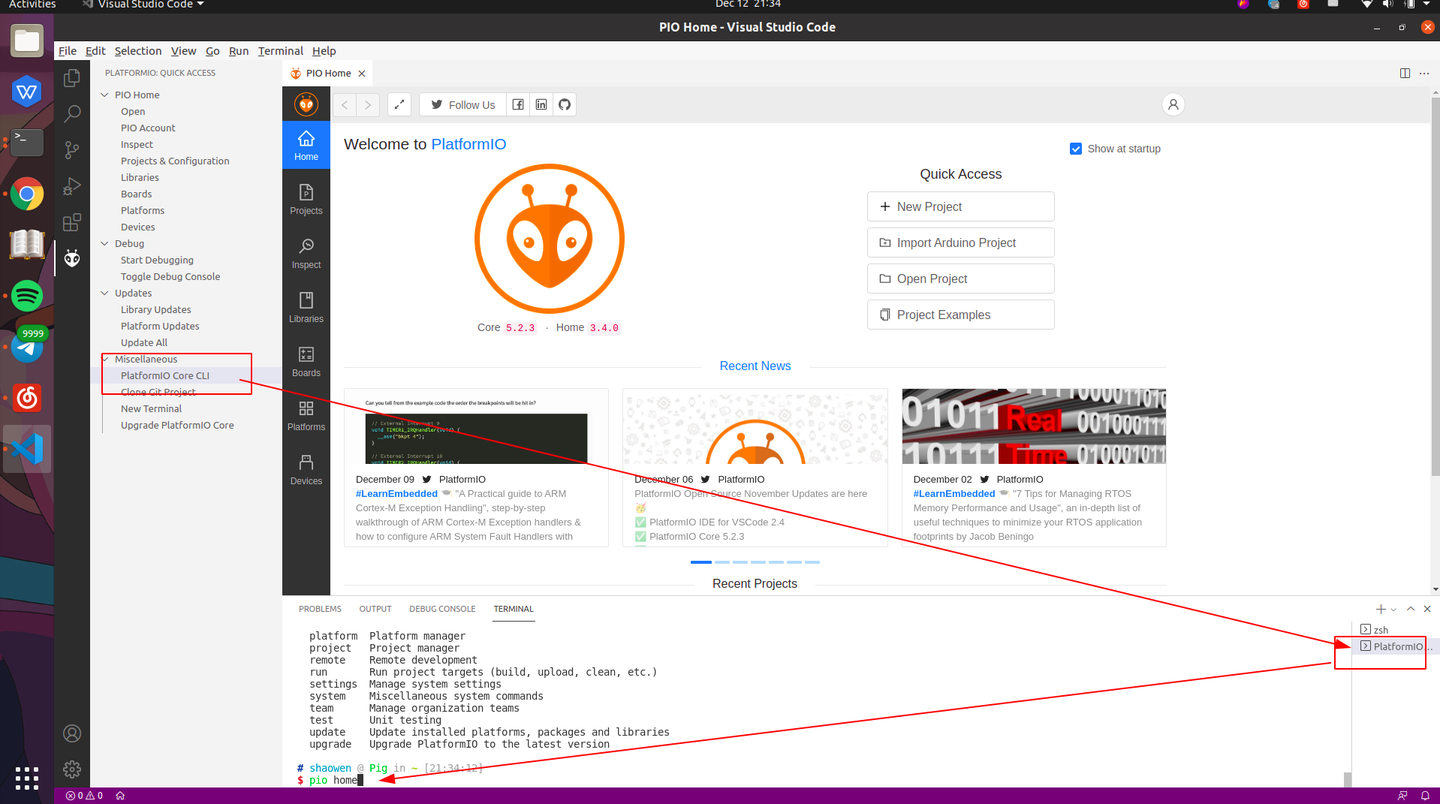The image size is (1440, 804).
Task: Select the first news carousel indicator
Action: click(701, 562)
